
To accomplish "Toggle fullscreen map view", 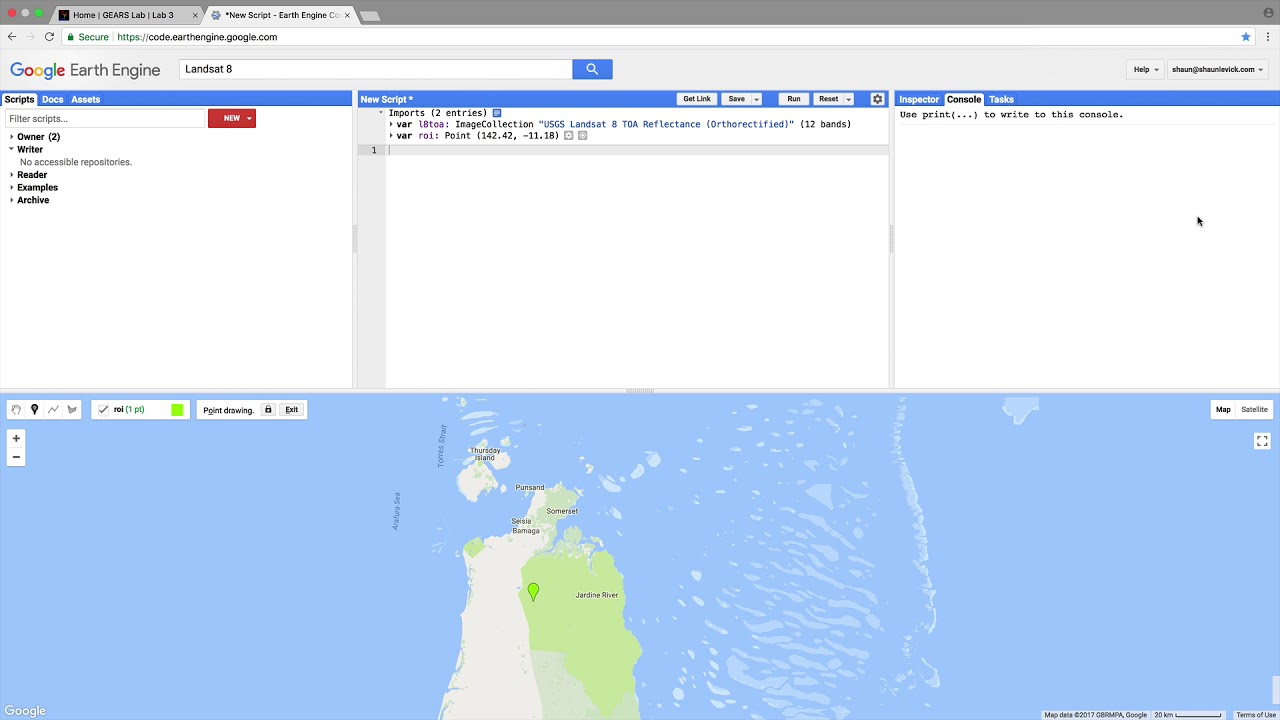I will tap(1262, 441).
